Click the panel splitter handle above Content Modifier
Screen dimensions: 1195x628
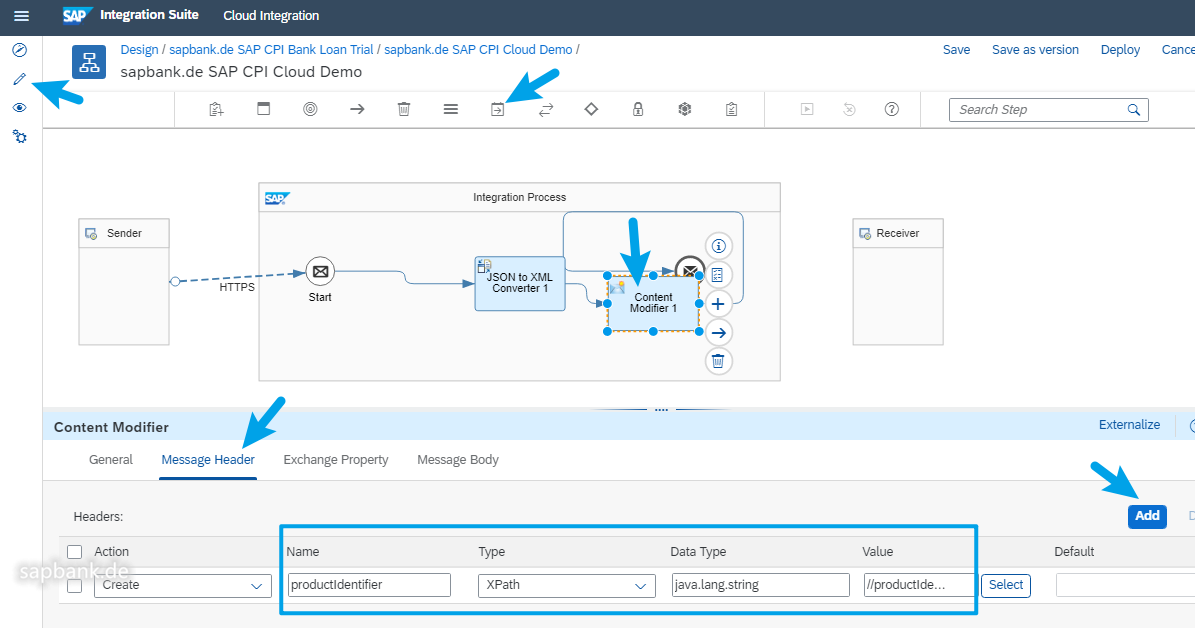[x=661, y=409]
